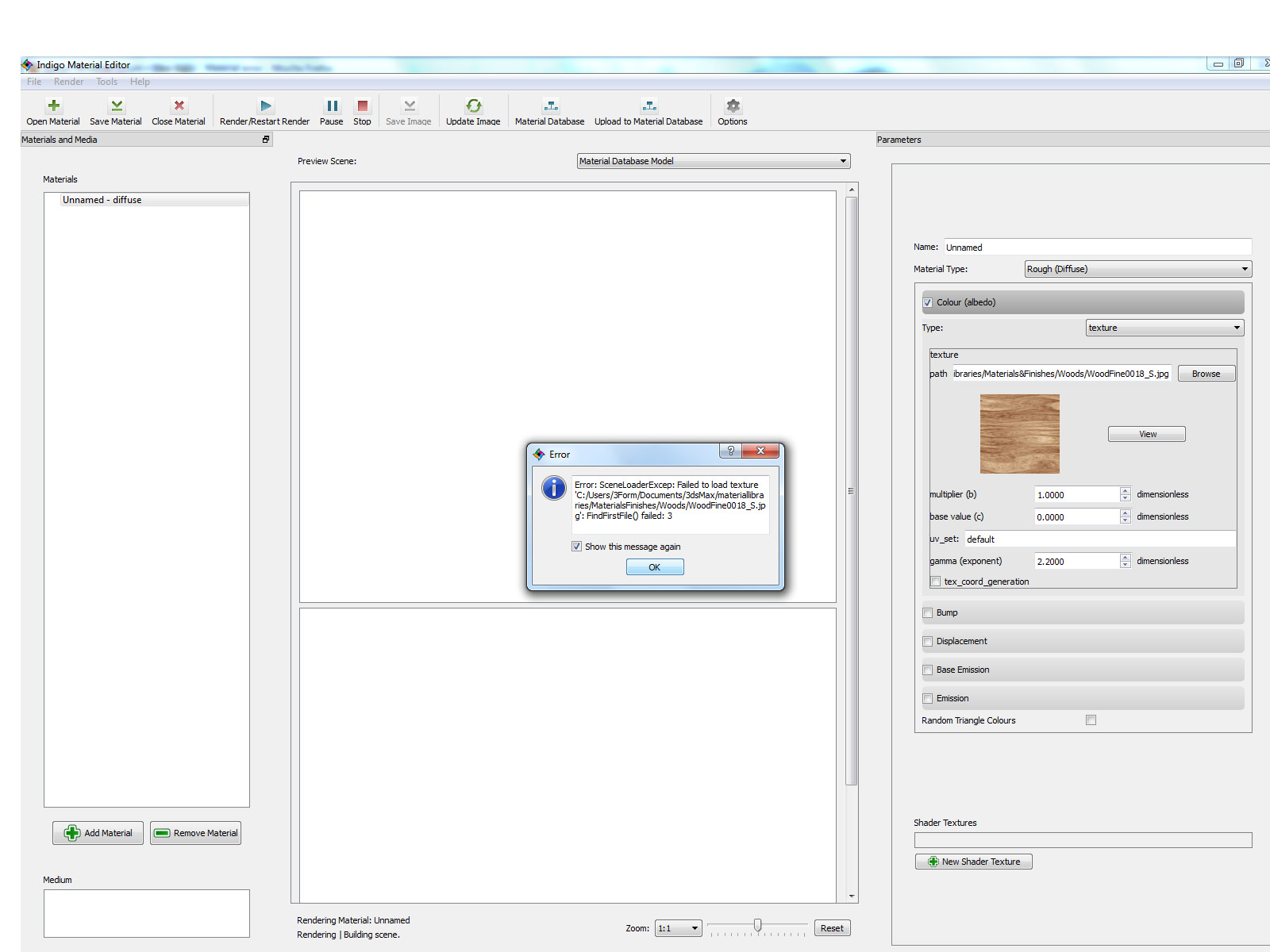Image resolution: width=1270 pixels, height=952 pixels.
Task: Enable the Bump checkbox
Action: 927,613
